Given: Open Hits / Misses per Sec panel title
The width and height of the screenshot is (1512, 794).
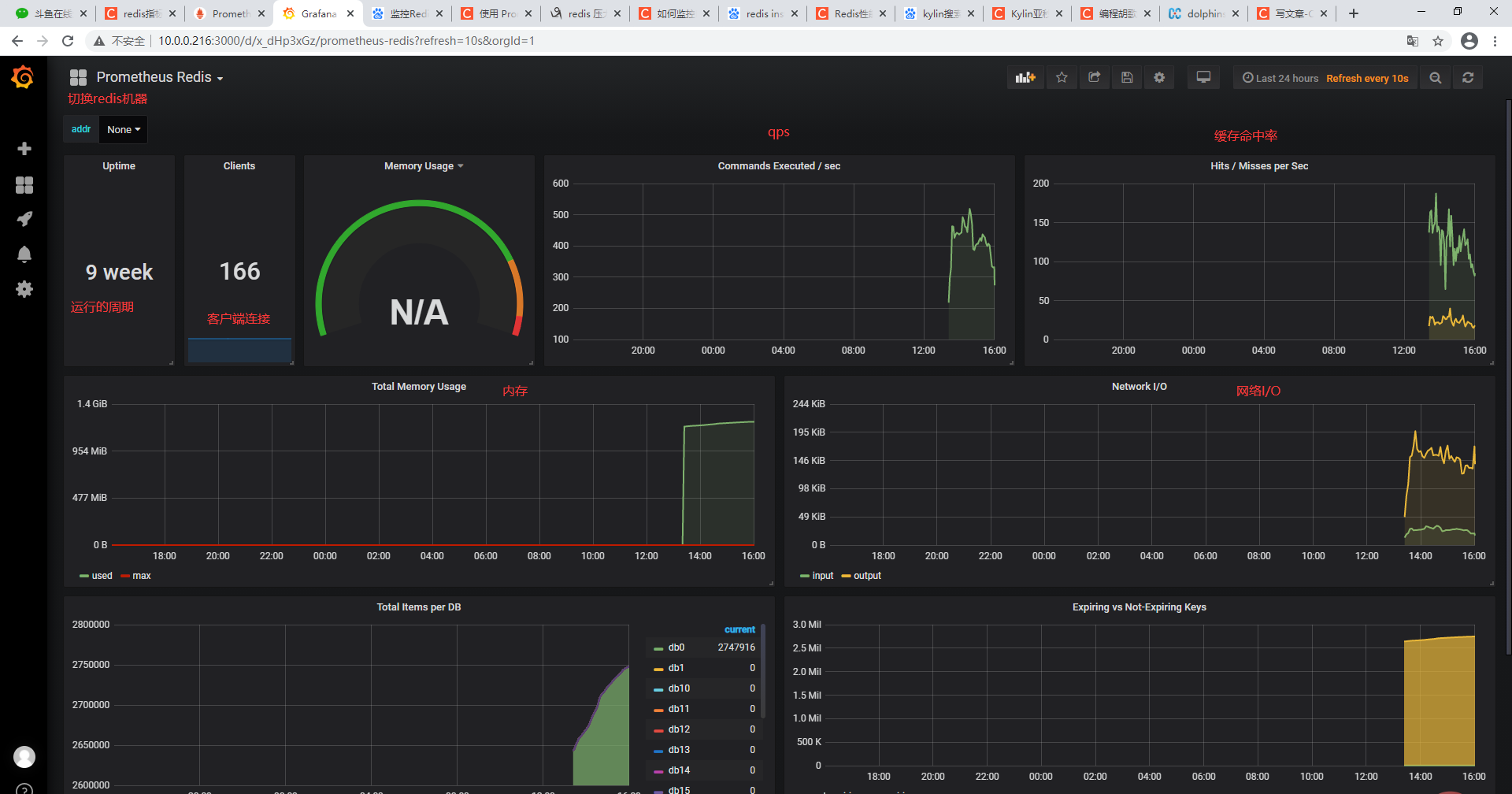Looking at the screenshot, I should pyautogui.click(x=1259, y=166).
